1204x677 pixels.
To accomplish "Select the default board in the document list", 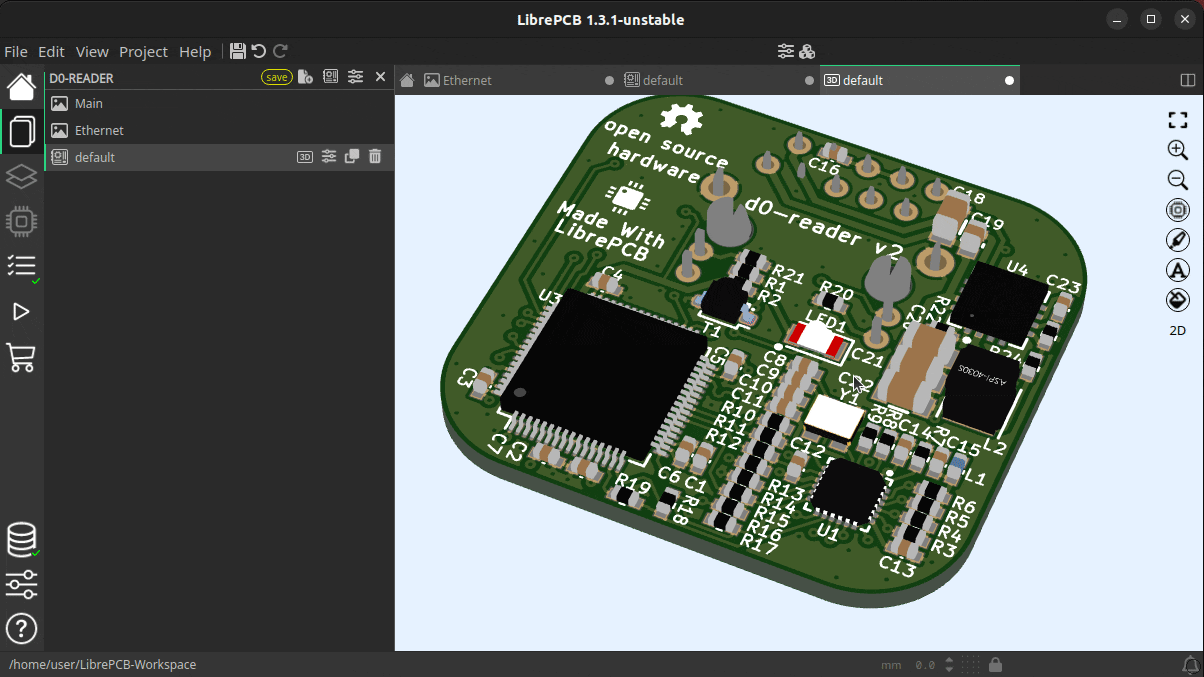I will coord(219,157).
